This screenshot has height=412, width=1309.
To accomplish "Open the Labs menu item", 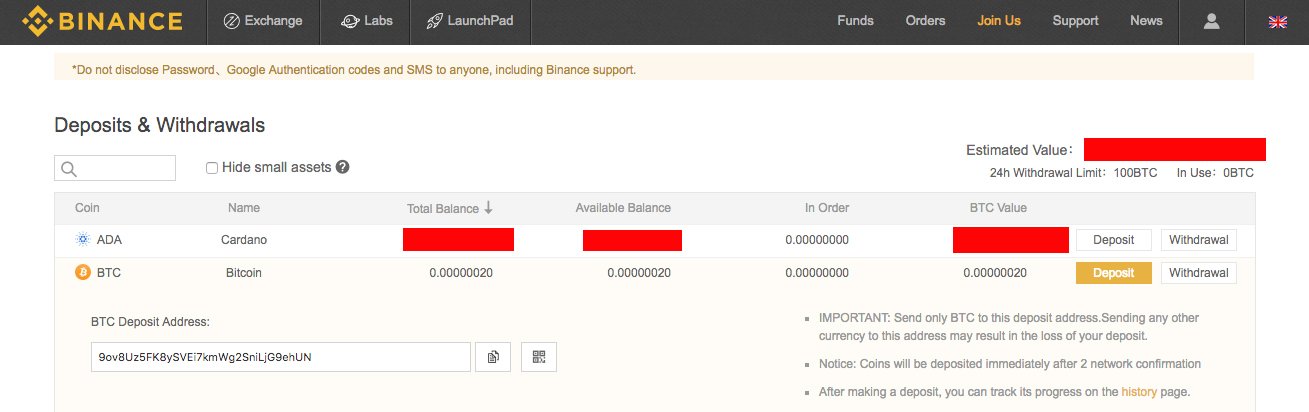I will (x=364, y=21).
